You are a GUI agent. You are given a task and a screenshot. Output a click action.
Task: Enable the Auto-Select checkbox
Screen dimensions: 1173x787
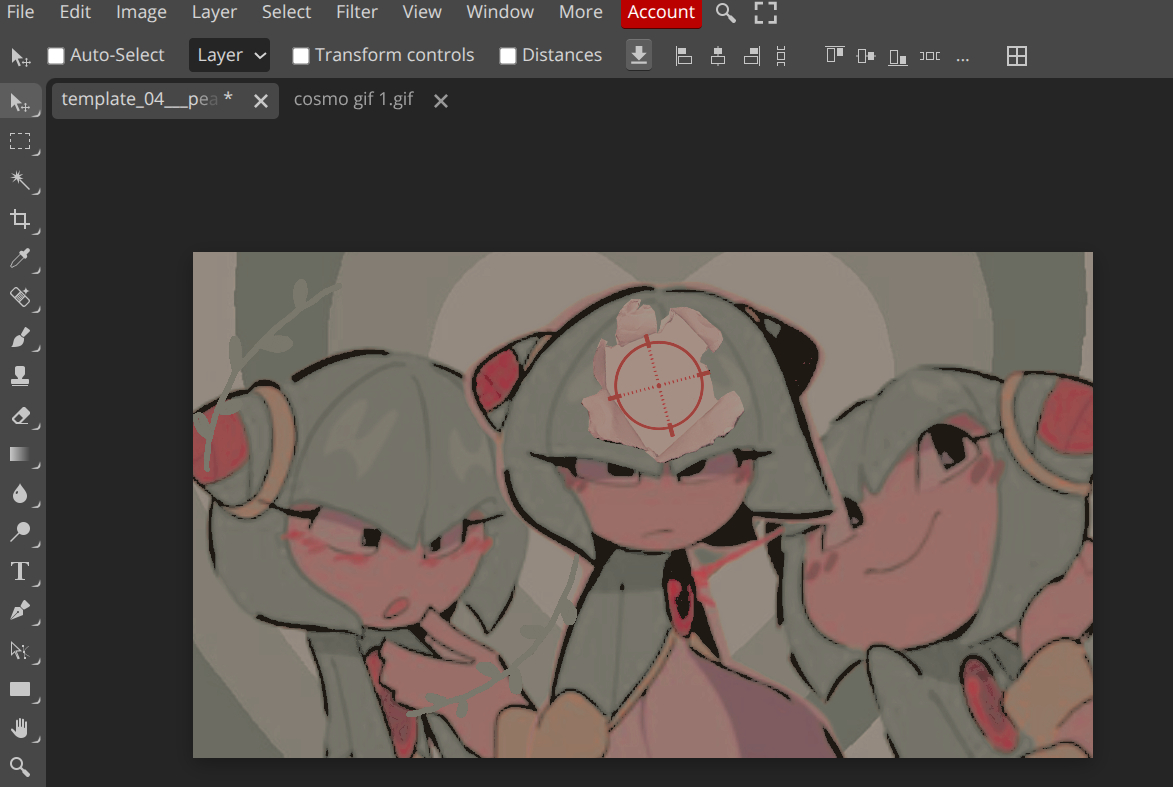(x=57, y=56)
